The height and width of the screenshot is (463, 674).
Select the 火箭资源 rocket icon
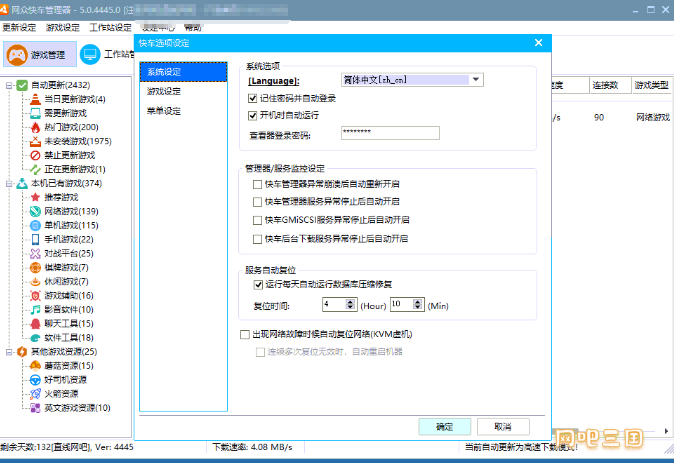pyautogui.click(x=35, y=394)
